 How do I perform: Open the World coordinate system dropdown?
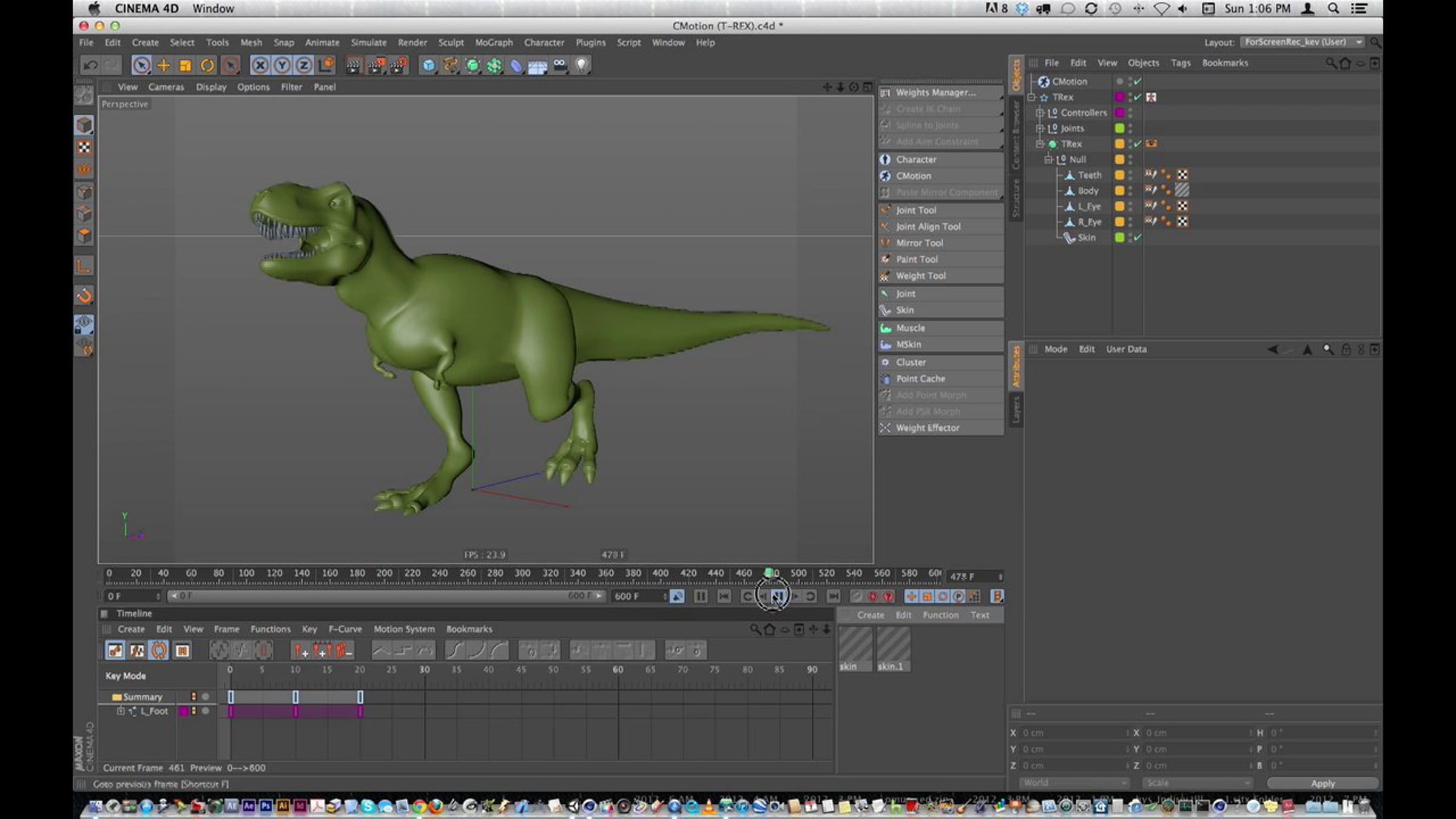pos(1073,783)
